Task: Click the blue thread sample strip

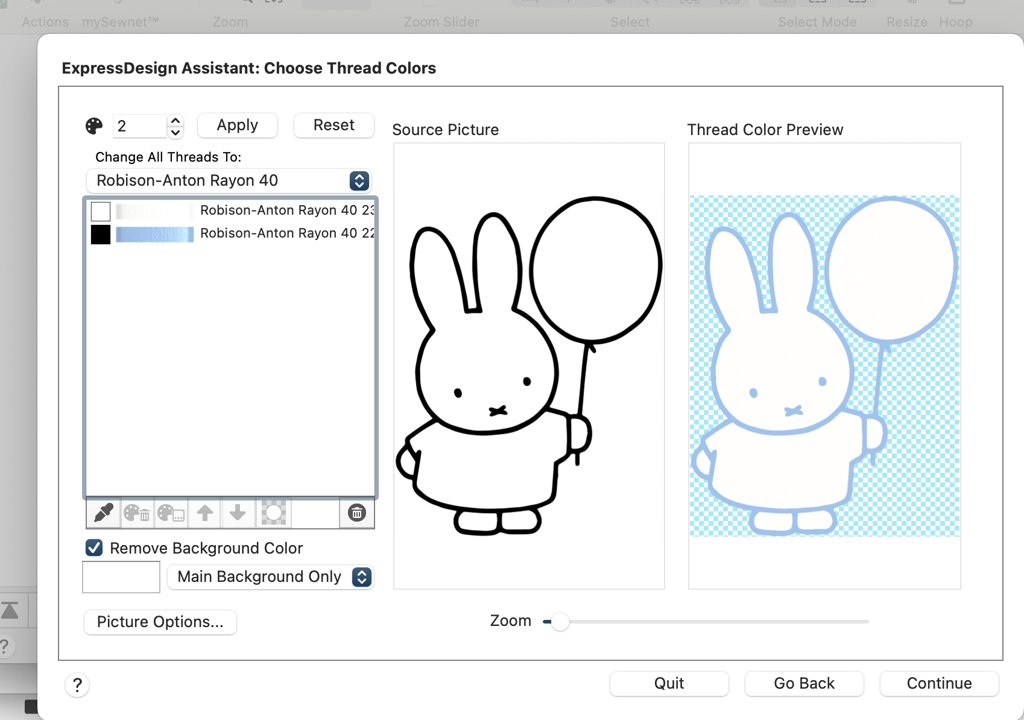Action: 155,234
